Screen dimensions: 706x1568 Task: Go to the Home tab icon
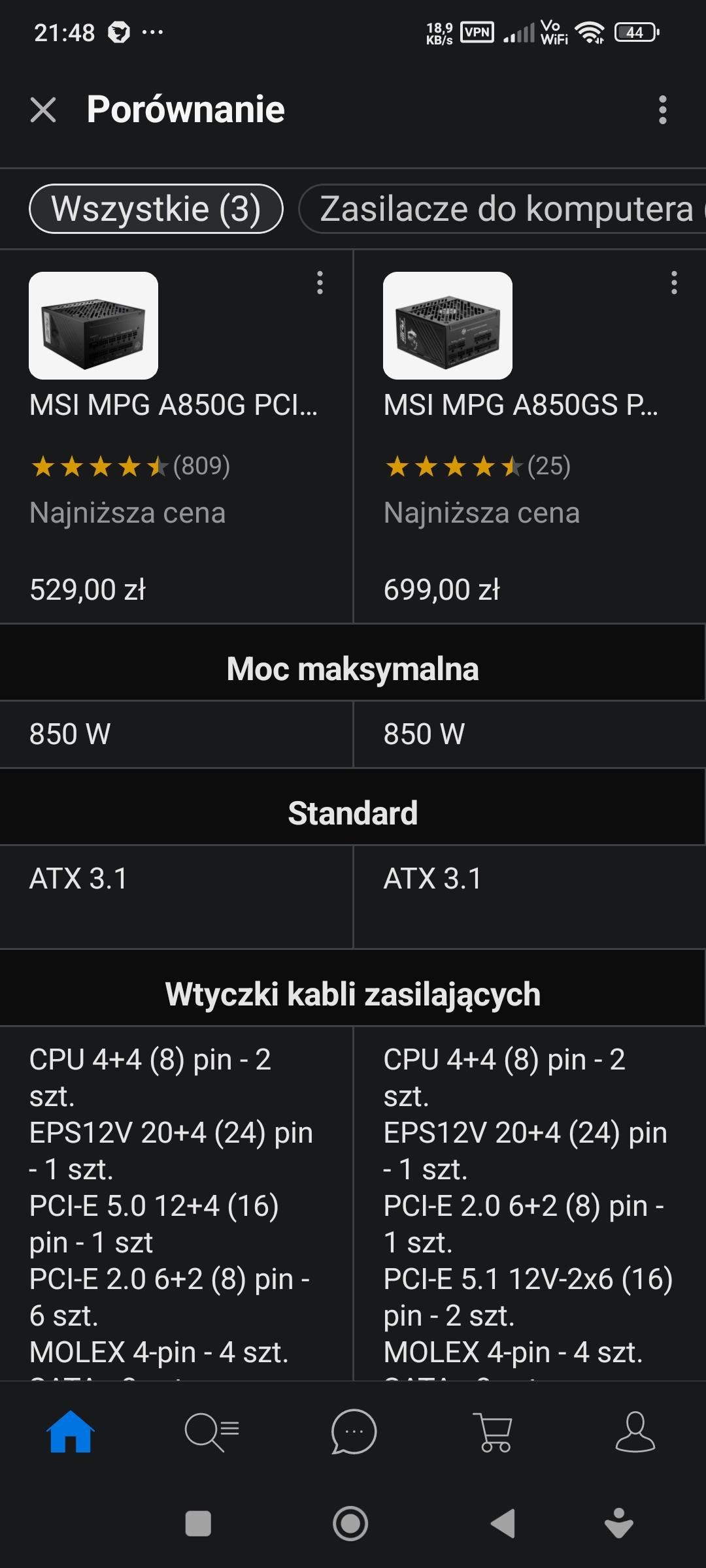[x=71, y=1431]
